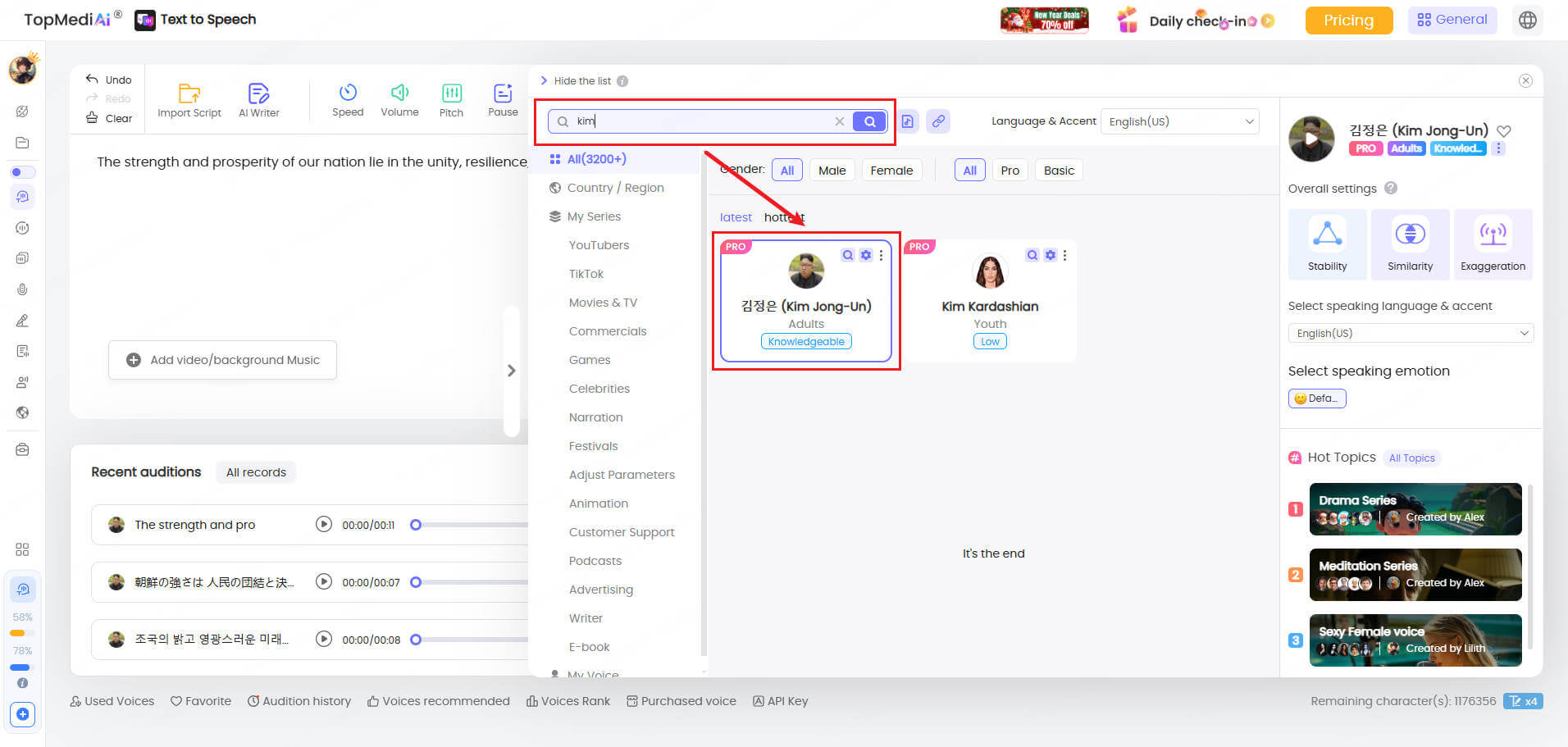1568x747 pixels.
Task: Open Celebrities category
Action: tap(599, 389)
